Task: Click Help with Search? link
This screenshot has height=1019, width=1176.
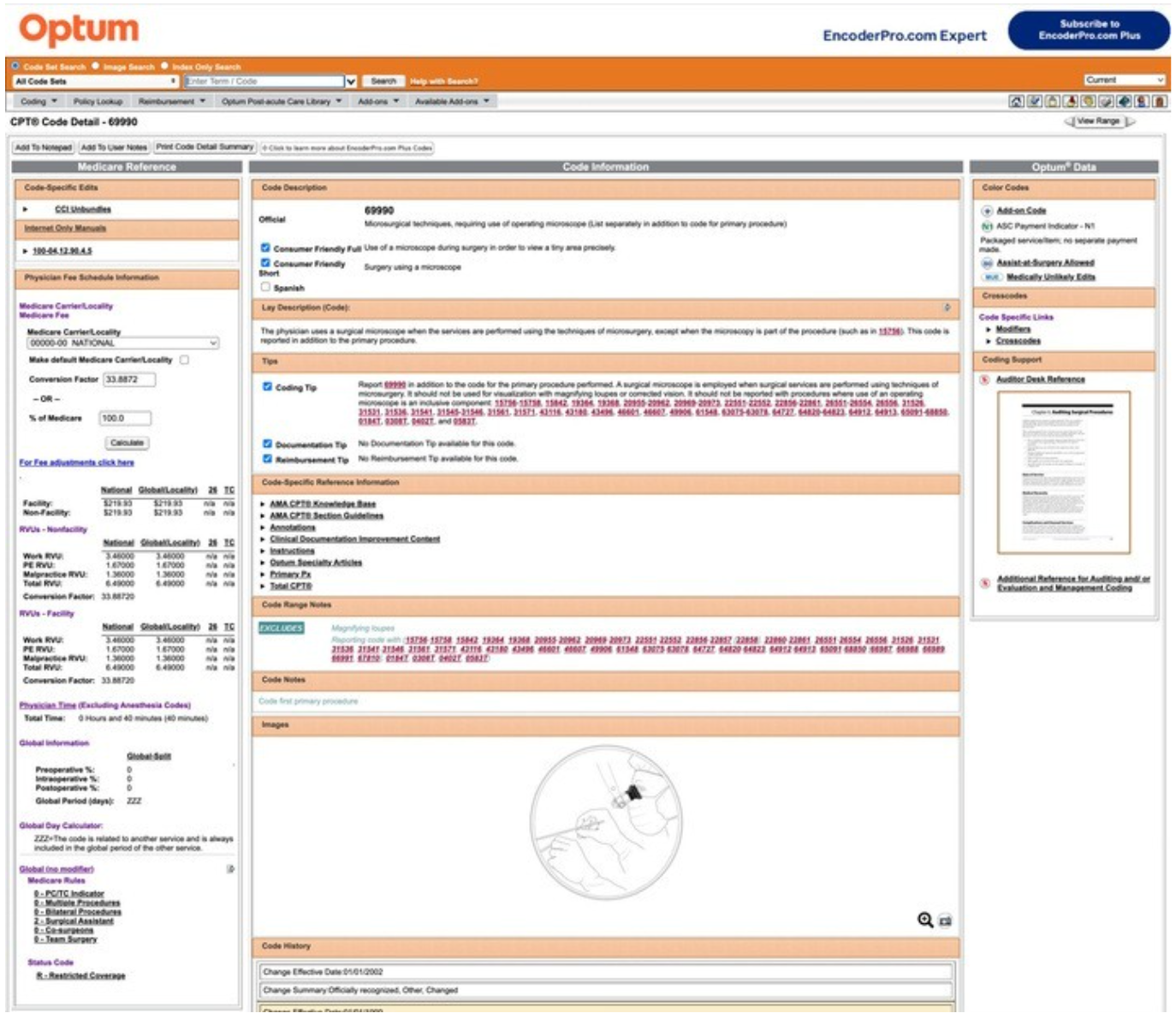Action: click(443, 81)
